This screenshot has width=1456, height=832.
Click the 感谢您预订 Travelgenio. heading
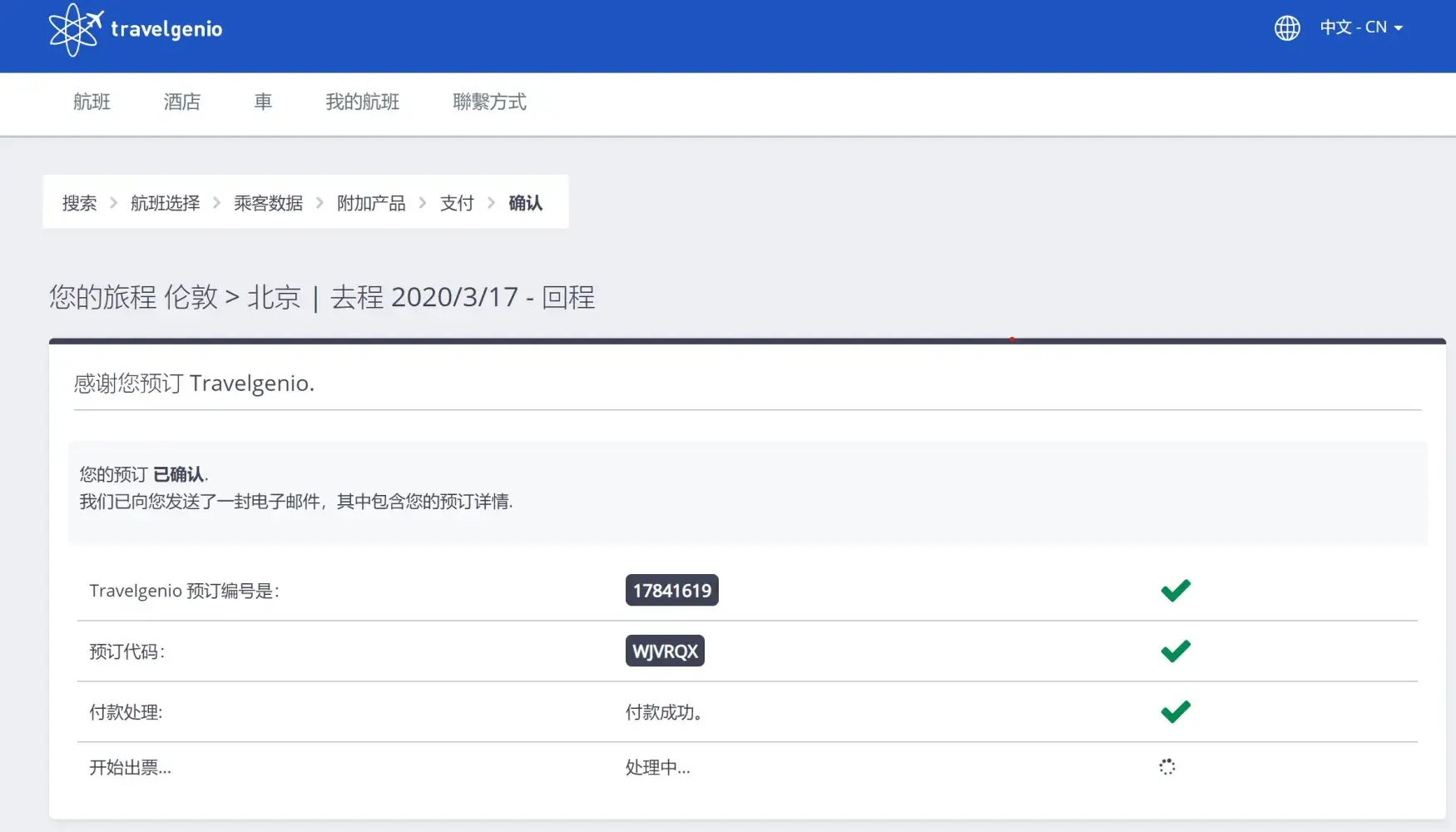[x=194, y=383]
